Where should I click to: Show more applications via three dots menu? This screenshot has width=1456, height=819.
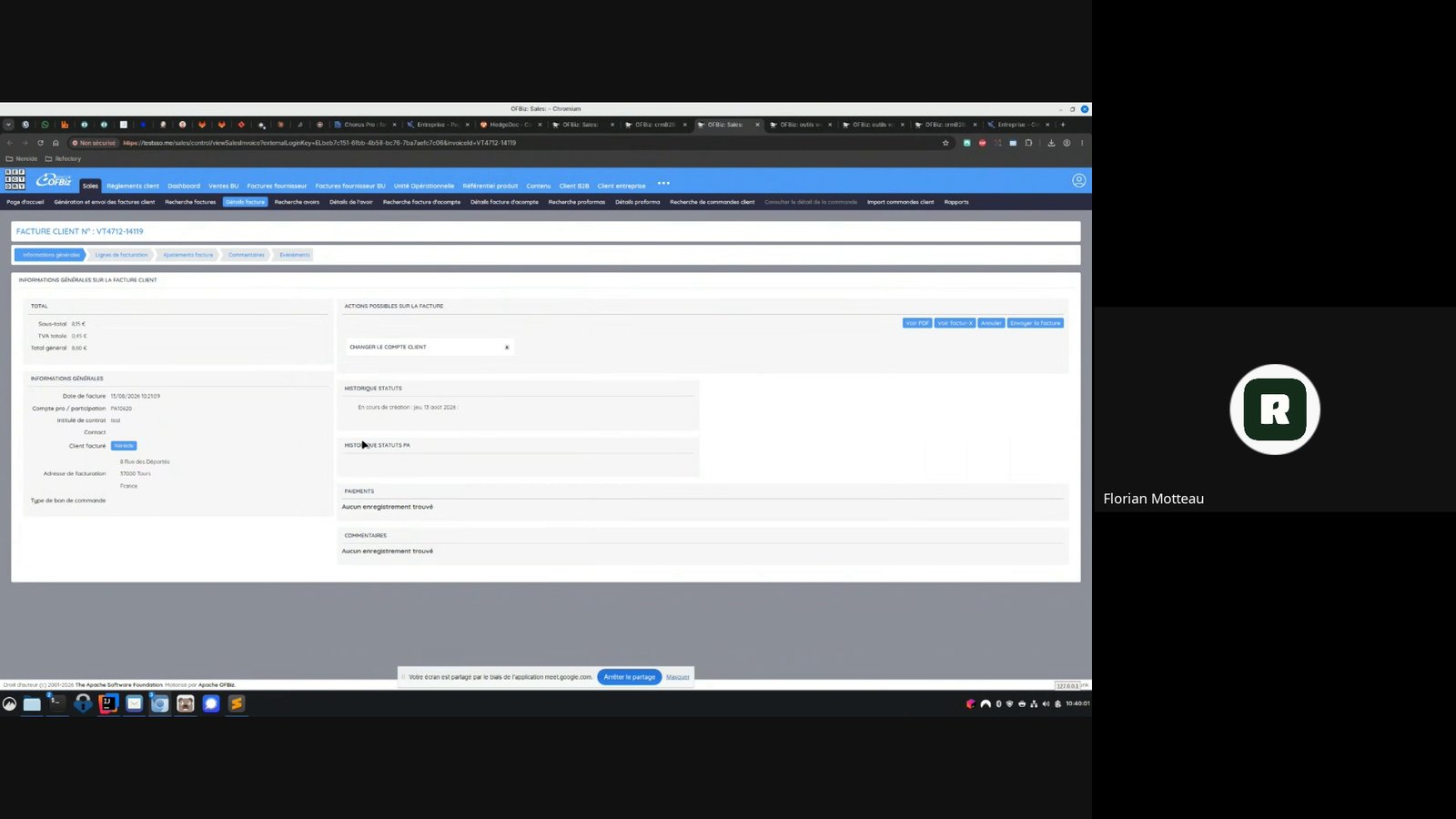click(x=663, y=184)
